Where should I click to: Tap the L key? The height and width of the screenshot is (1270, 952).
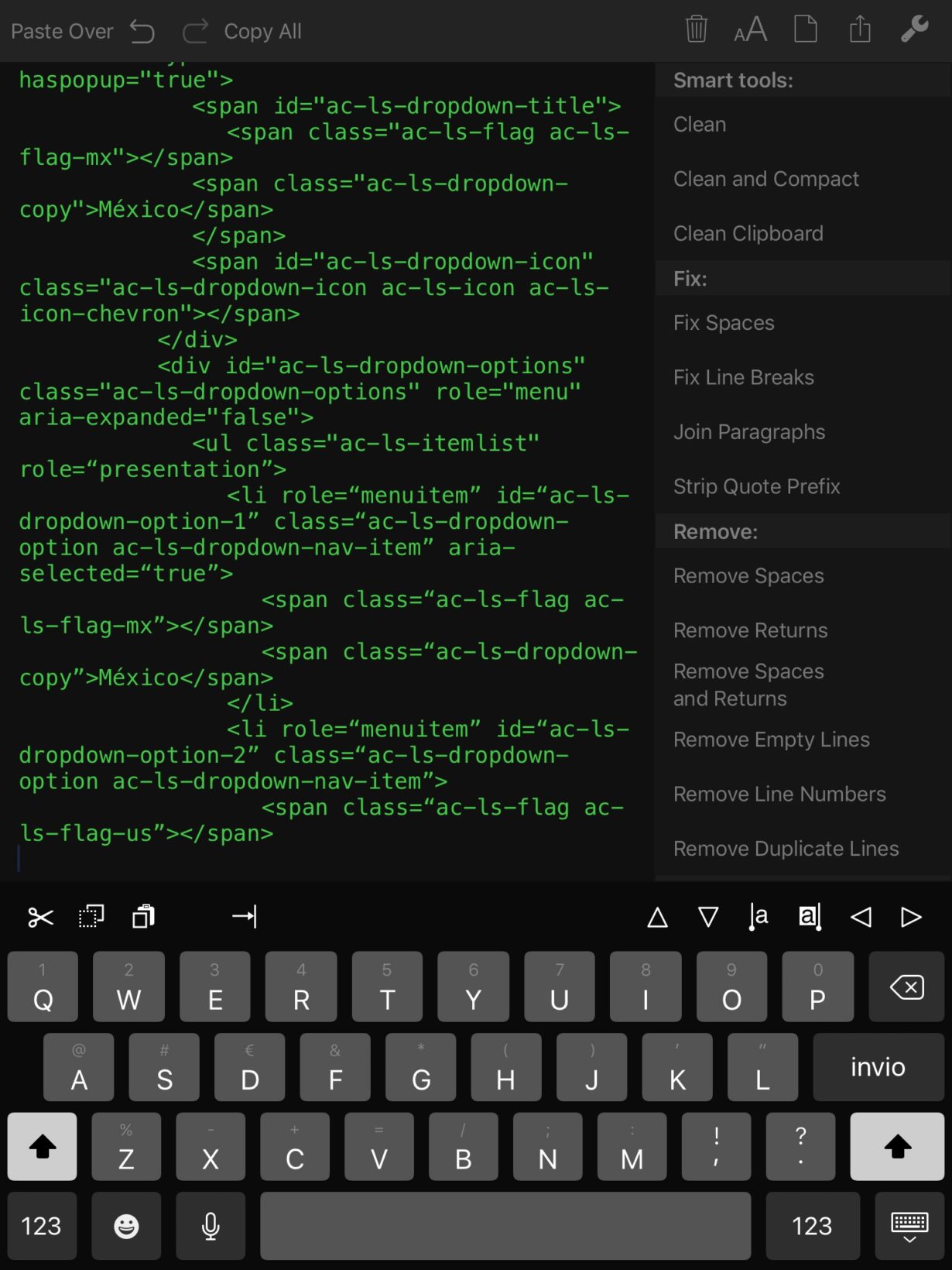pos(762,1066)
